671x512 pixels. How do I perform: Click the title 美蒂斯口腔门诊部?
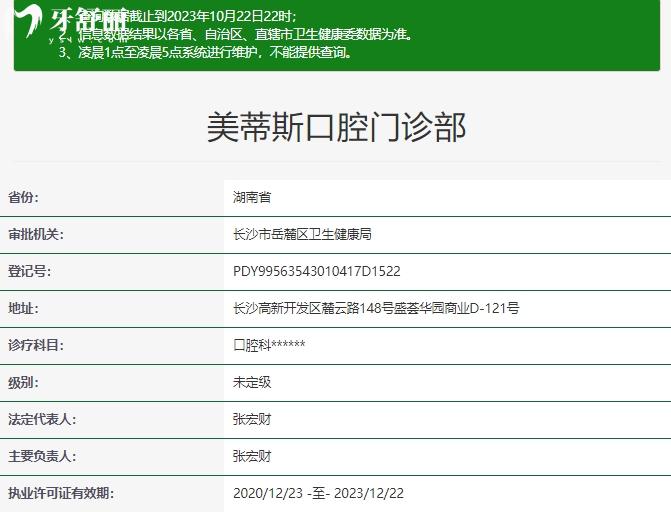[x=336, y=127]
